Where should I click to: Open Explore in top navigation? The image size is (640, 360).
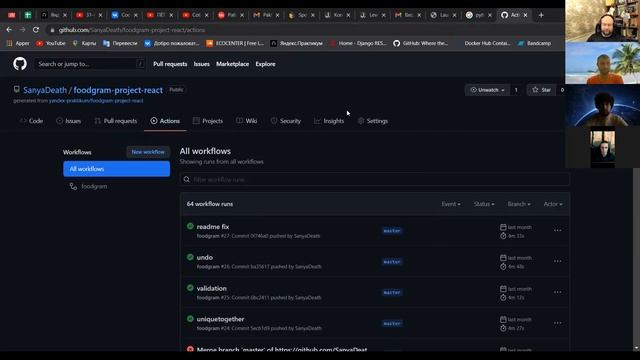tap(265, 64)
